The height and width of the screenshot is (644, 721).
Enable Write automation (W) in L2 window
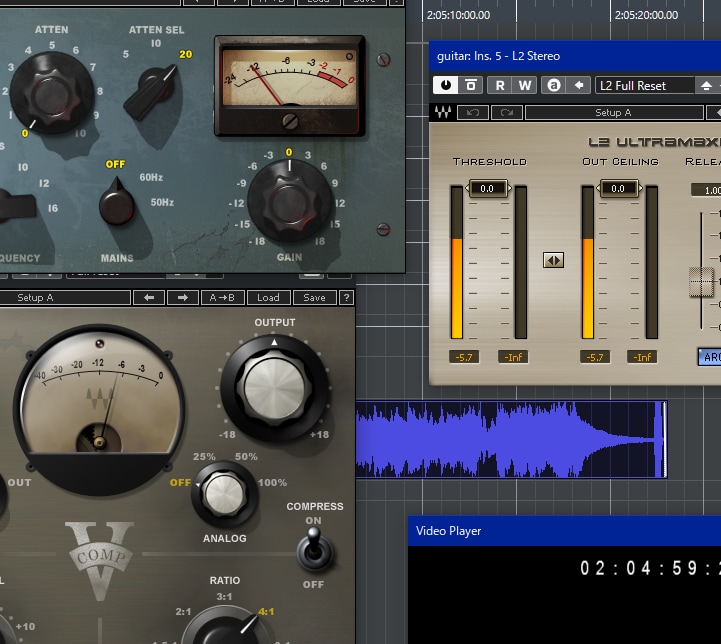525,85
